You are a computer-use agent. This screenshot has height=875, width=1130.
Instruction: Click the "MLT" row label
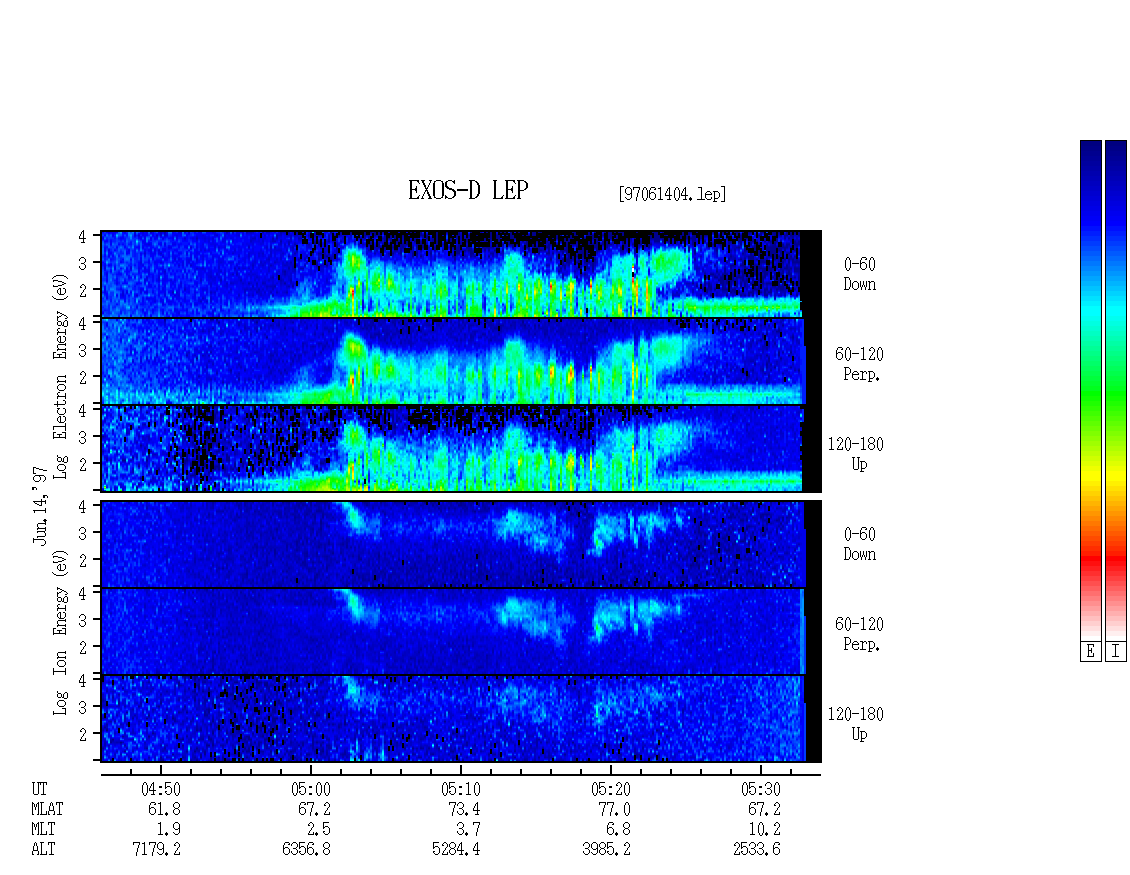click(43, 830)
